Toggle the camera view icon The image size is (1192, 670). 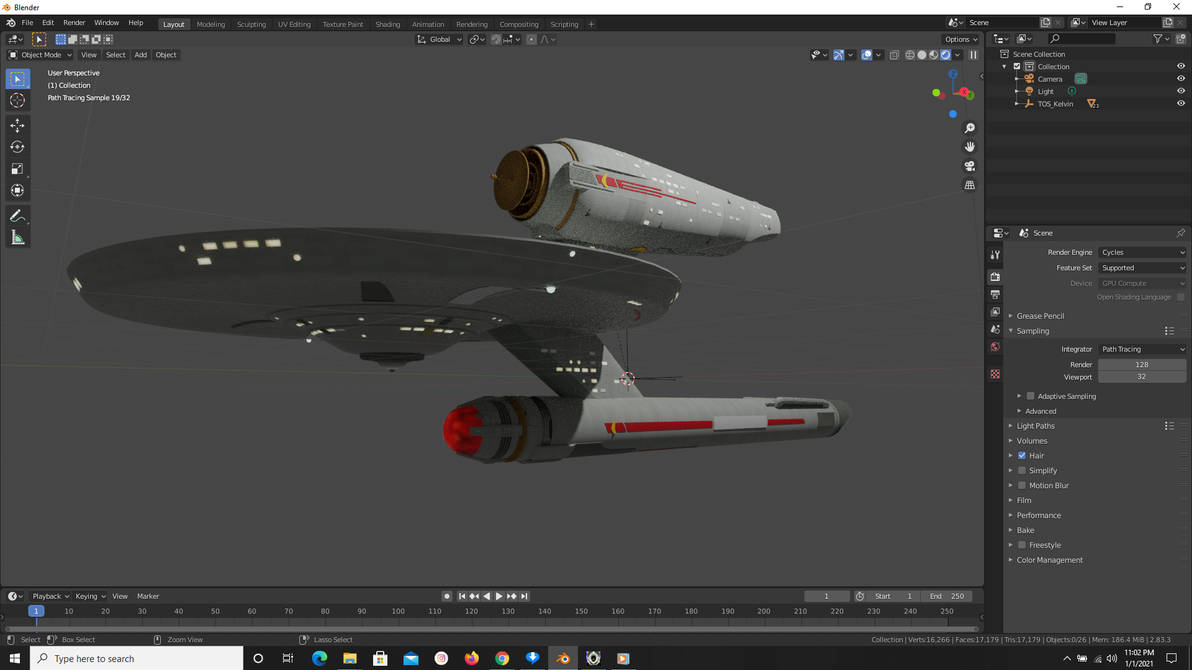[x=969, y=166]
